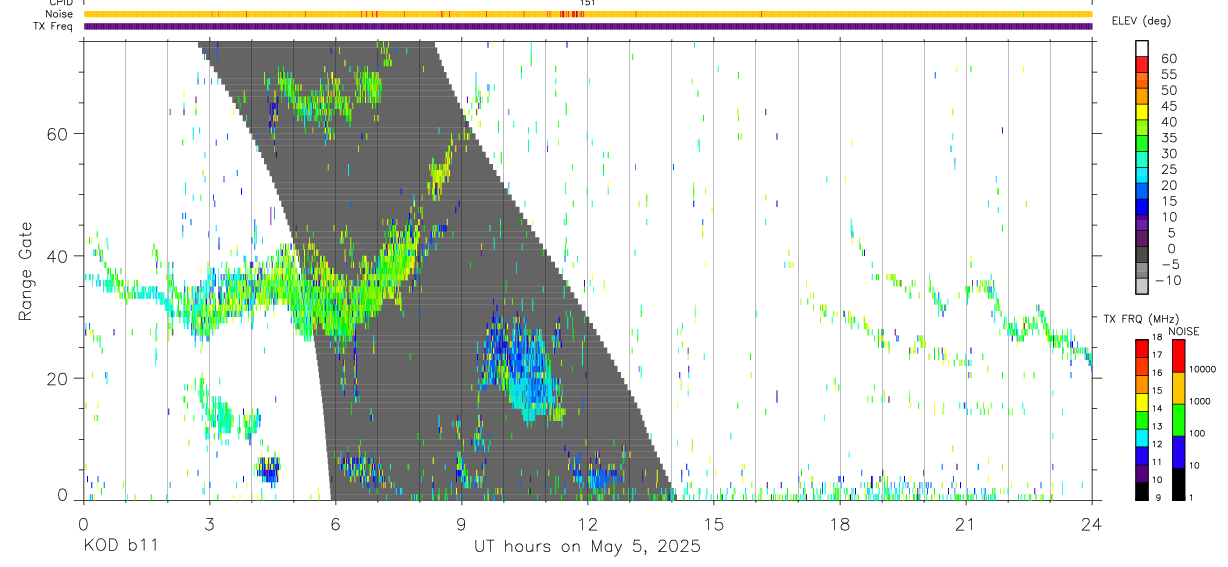Click NOISE legend label "100"
The width and height of the screenshot is (1228, 567).
1197,433
